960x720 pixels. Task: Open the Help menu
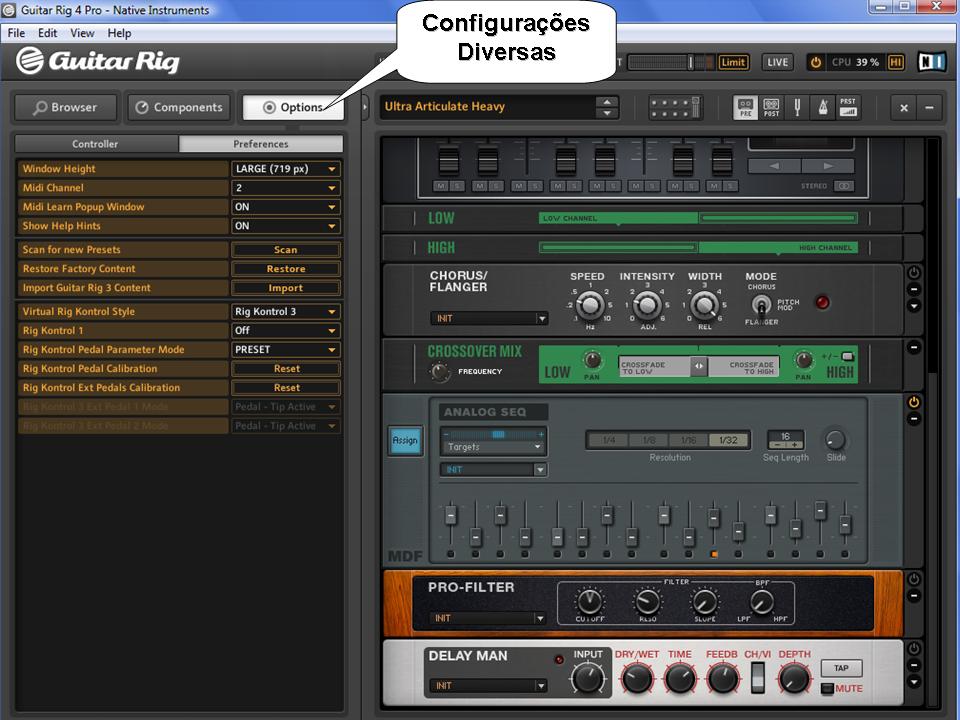[119, 33]
